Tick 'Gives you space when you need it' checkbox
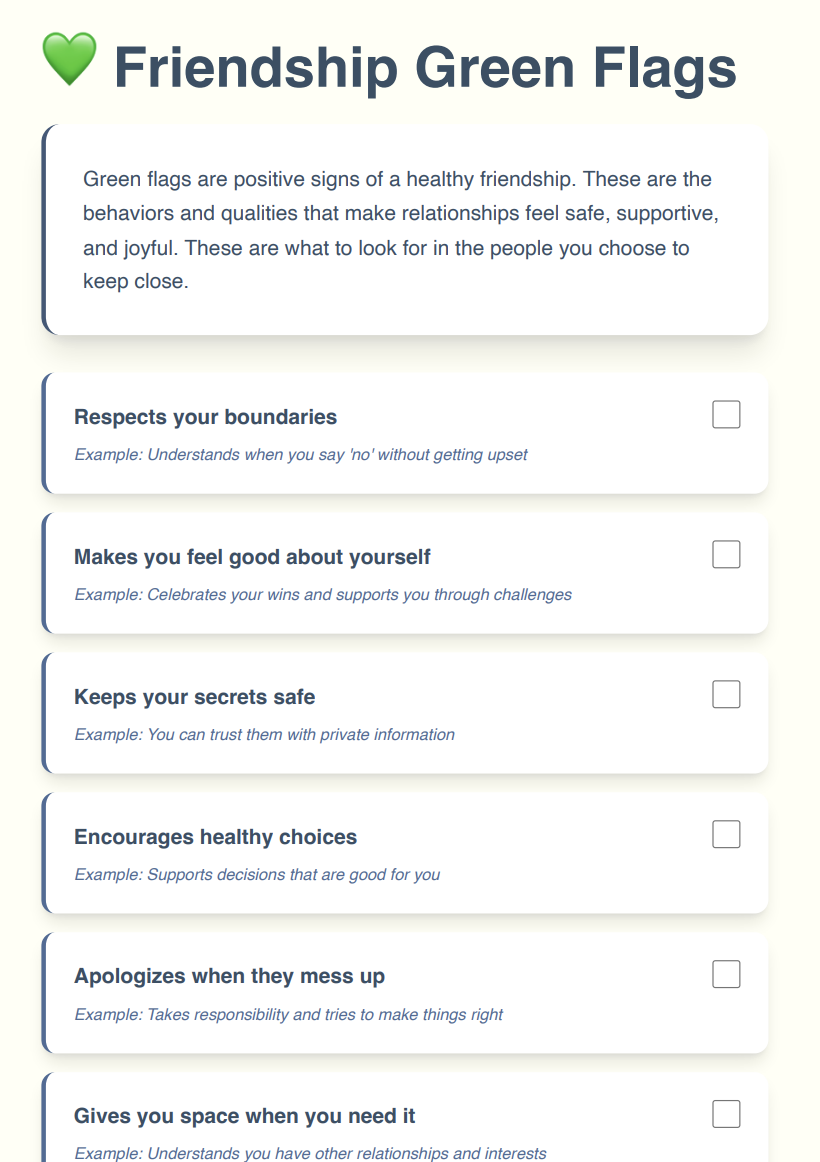The width and height of the screenshot is (820, 1162). (x=726, y=1114)
